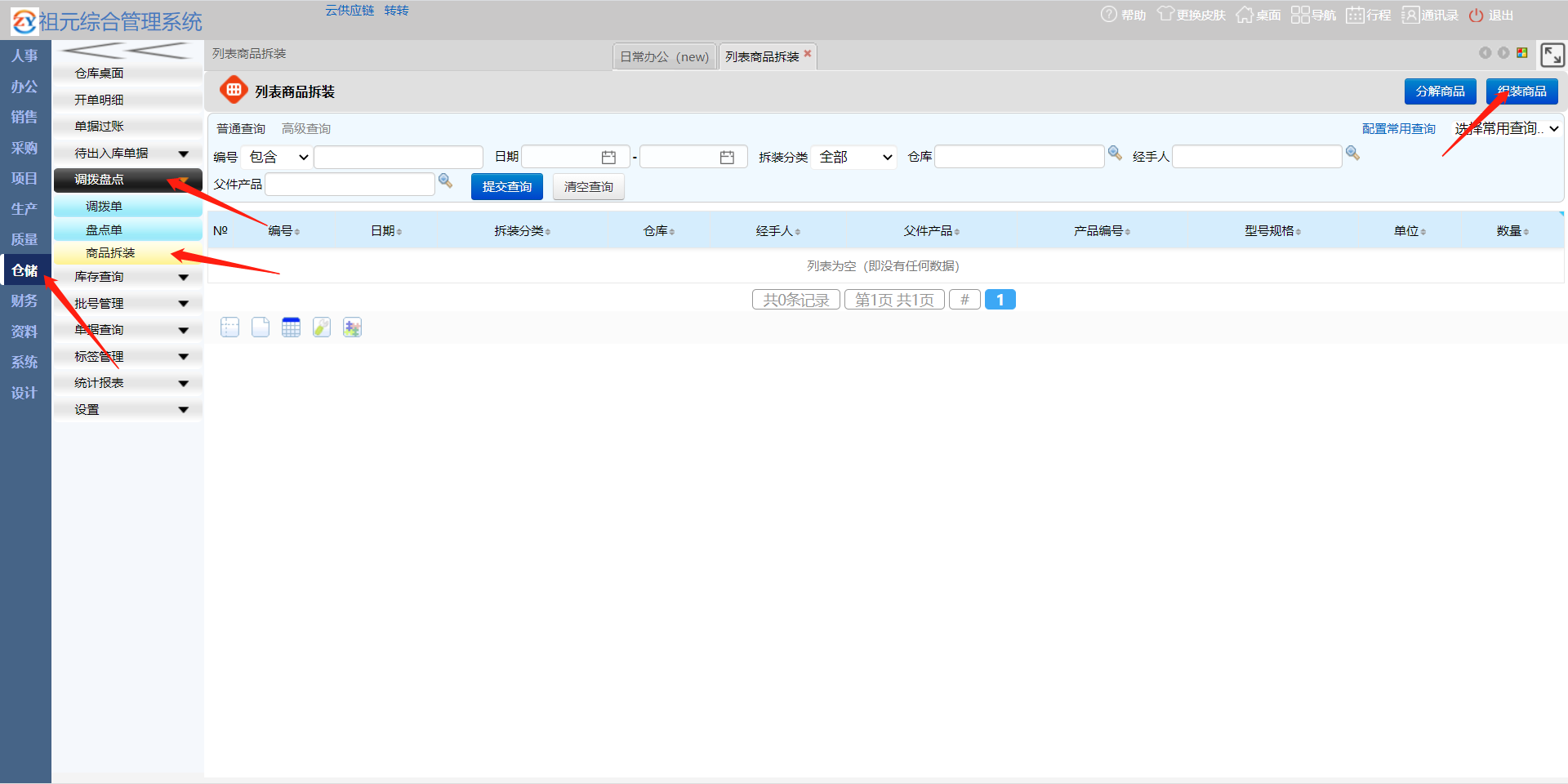Open the 编号 condition dropdown showing 包含

click(278, 157)
